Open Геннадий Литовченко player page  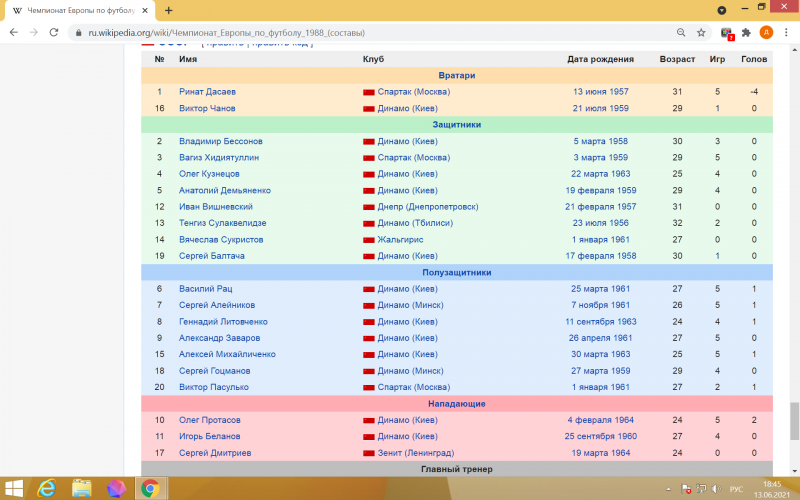pyautogui.click(x=223, y=322)
